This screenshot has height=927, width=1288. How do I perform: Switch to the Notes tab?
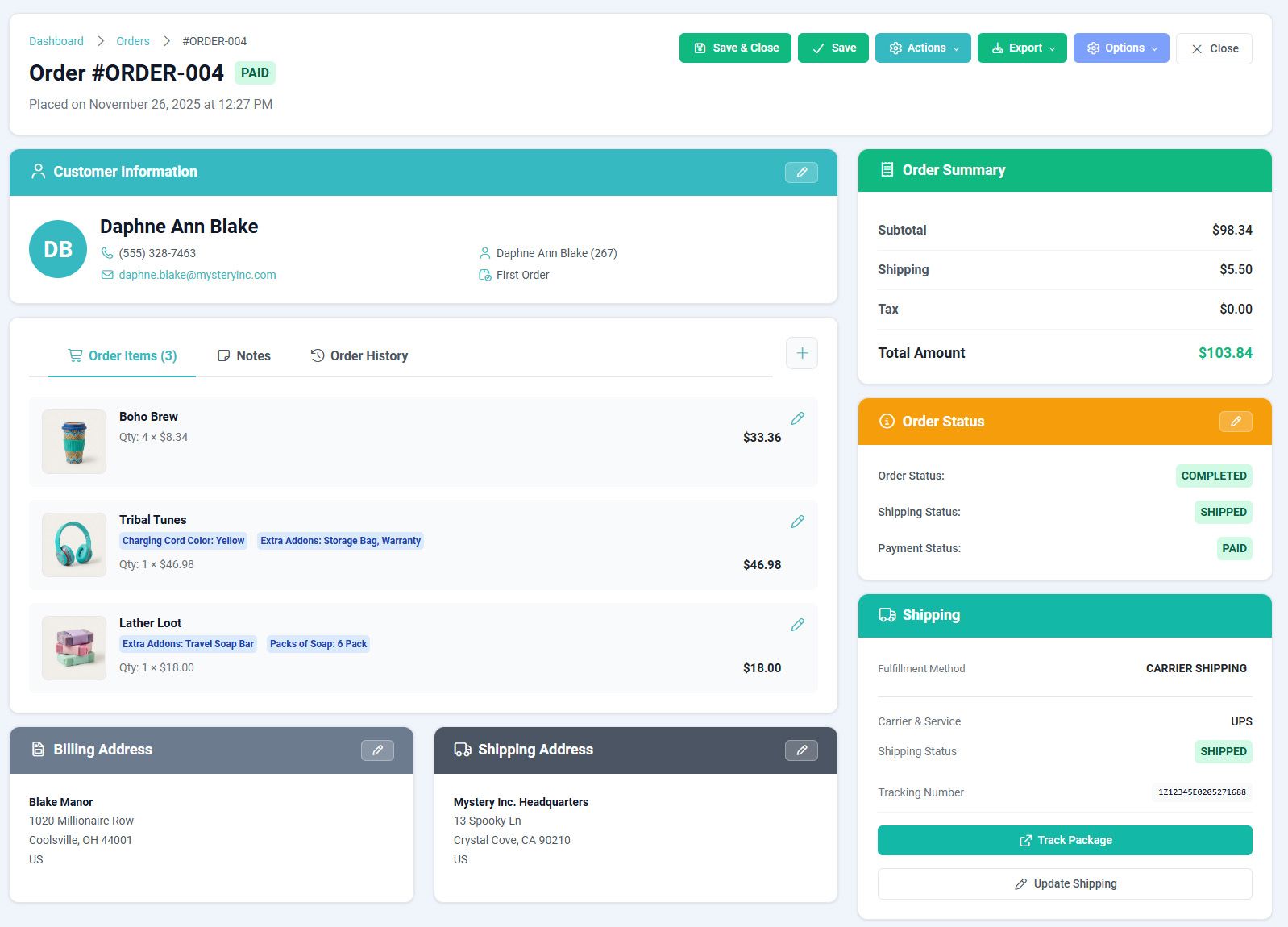pyautogui.click(x=244, y=356)
